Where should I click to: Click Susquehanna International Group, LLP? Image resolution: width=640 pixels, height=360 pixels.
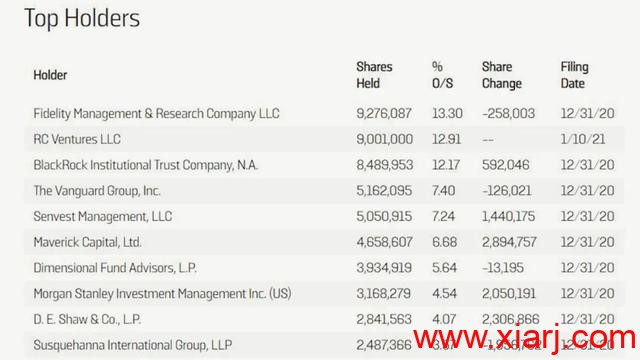tap(133, 345)
